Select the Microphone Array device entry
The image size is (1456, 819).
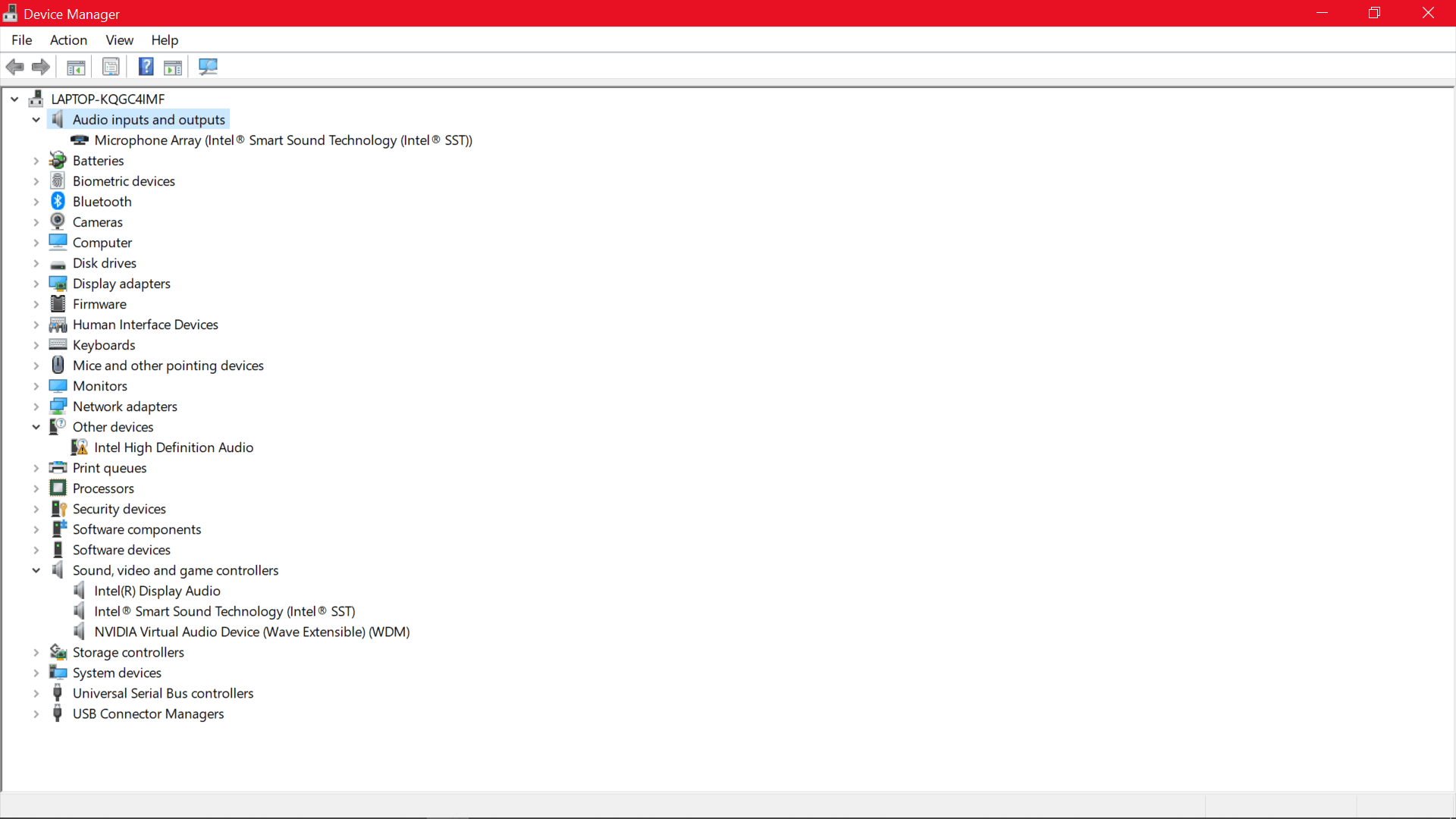(283, 140)
